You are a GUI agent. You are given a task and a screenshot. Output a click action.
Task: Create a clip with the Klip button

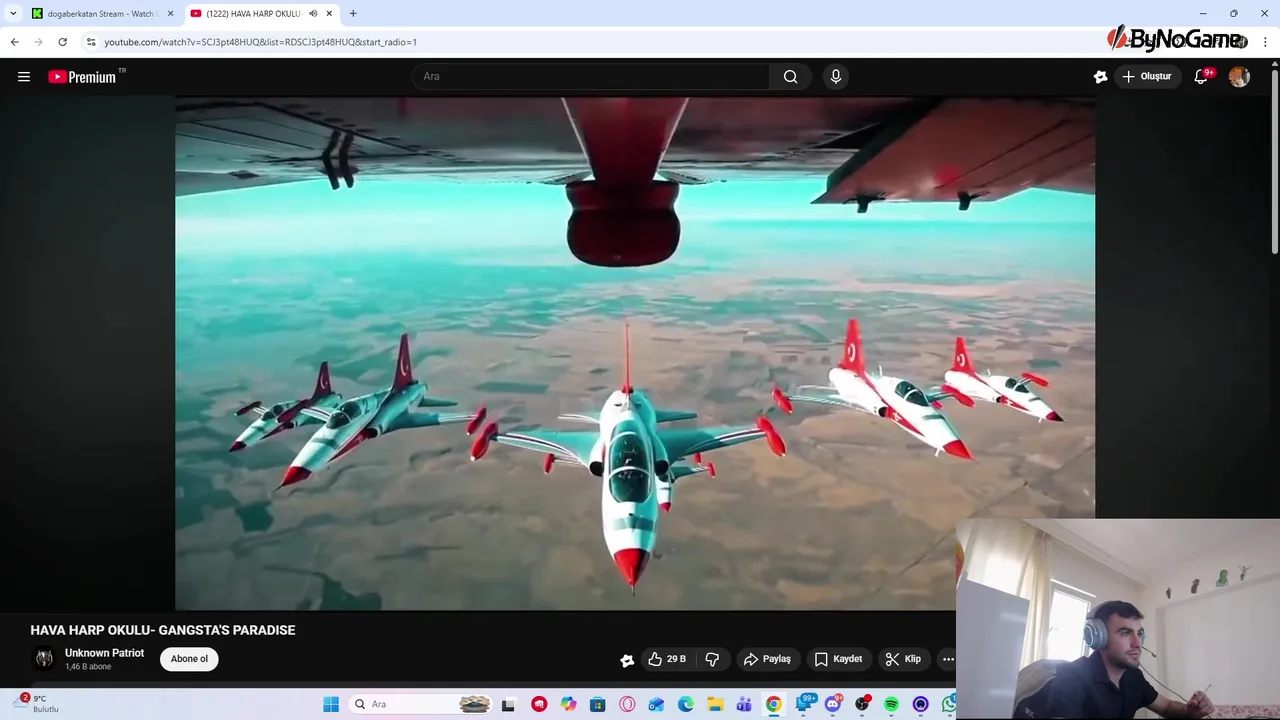point(903,659)
